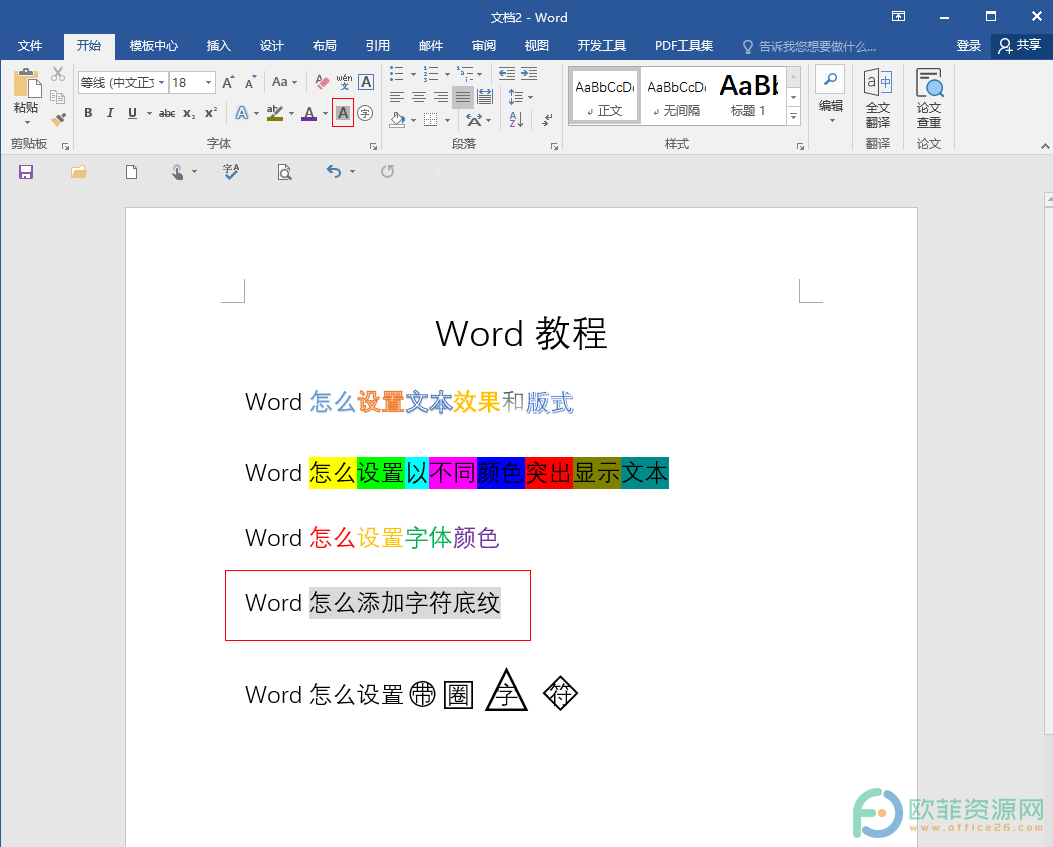The width and height of the screenshot is (1053, 847).
Task: Open the 文件 tab
Action: (x=30, y=46)
